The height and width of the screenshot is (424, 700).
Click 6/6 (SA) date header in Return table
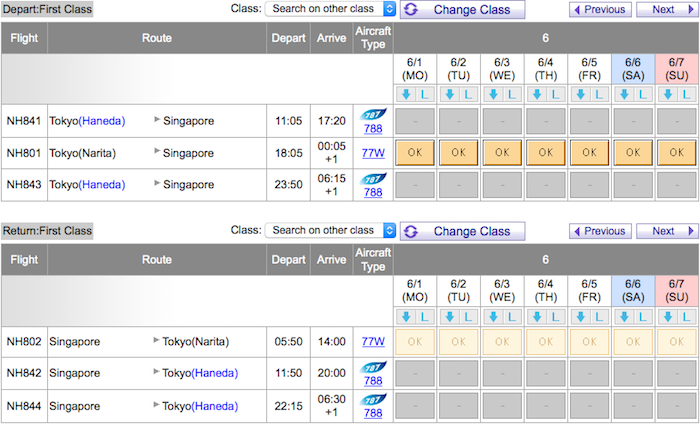633,291
